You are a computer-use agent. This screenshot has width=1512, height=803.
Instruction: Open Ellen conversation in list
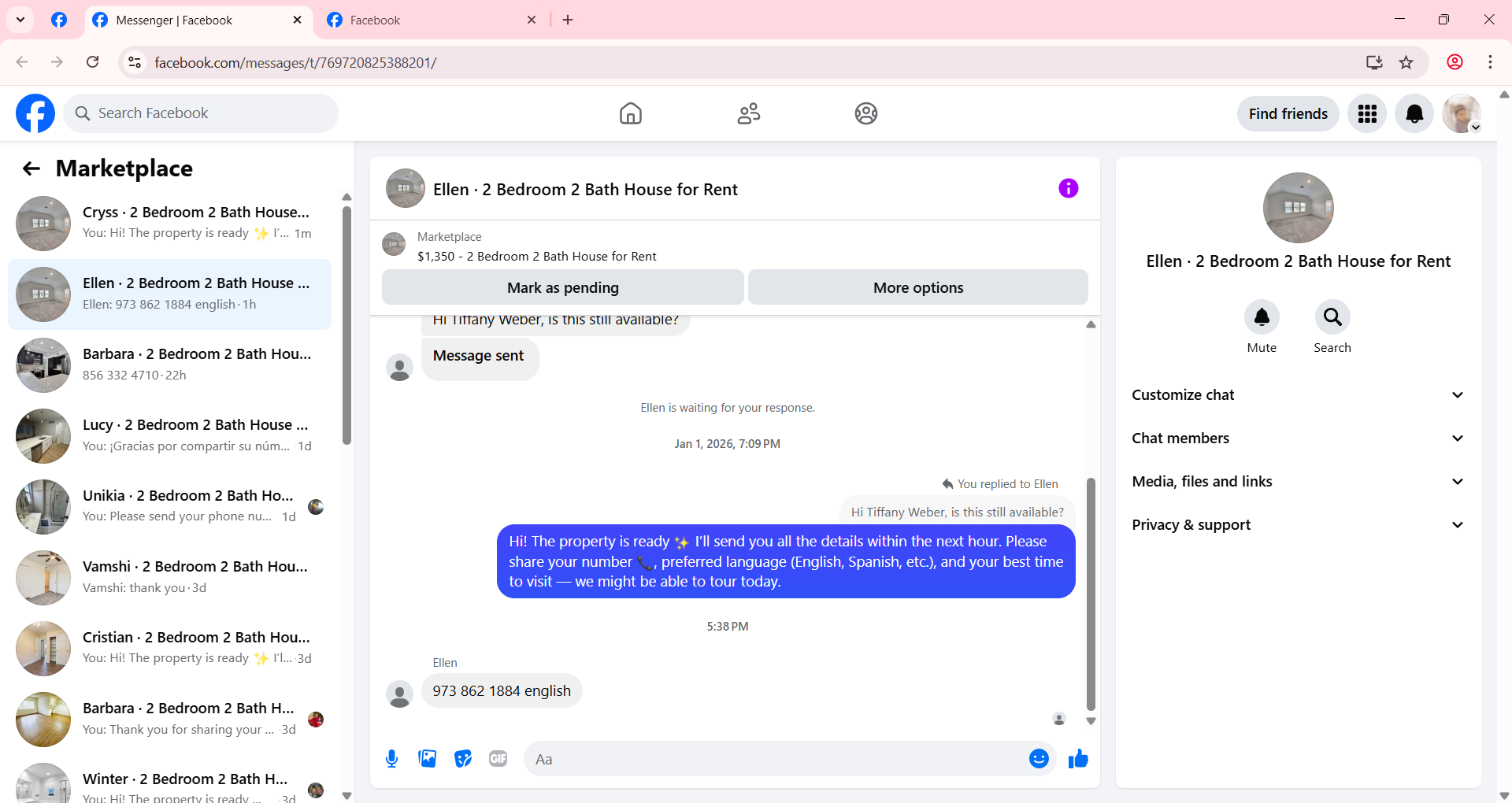[x=169, y=294]
